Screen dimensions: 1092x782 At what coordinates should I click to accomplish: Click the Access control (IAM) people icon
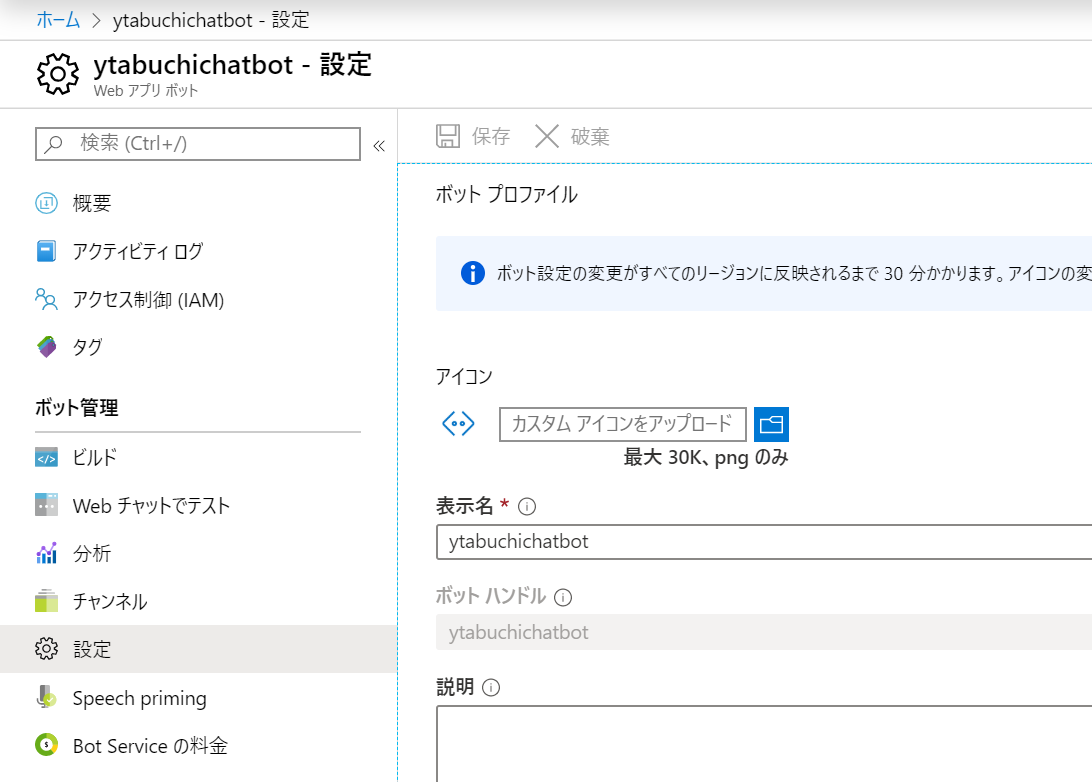pyautogui.click(x=47, y=299)
